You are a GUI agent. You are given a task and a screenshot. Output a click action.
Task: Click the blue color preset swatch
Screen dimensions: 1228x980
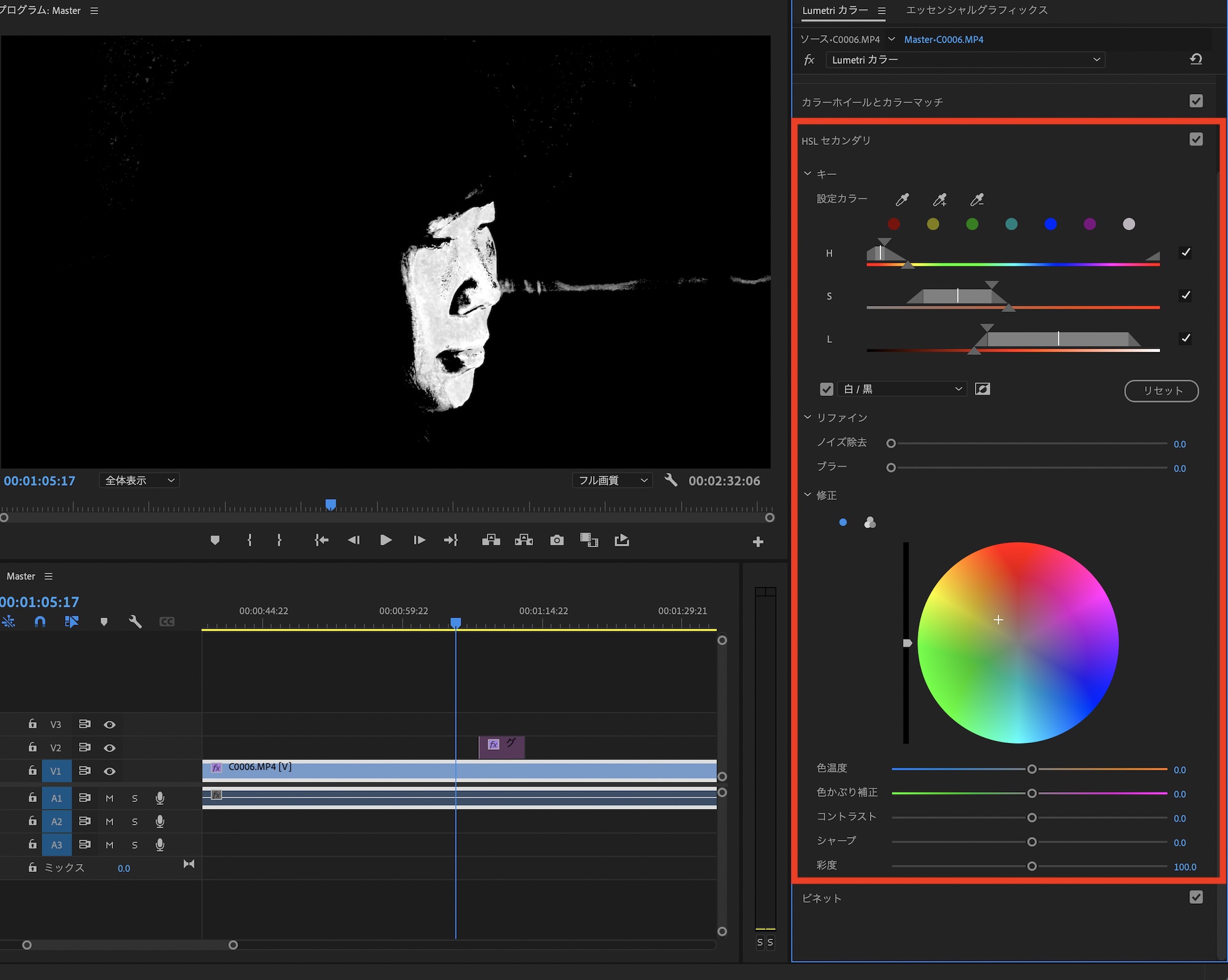pyautogui.click(x=1051, y=224)
